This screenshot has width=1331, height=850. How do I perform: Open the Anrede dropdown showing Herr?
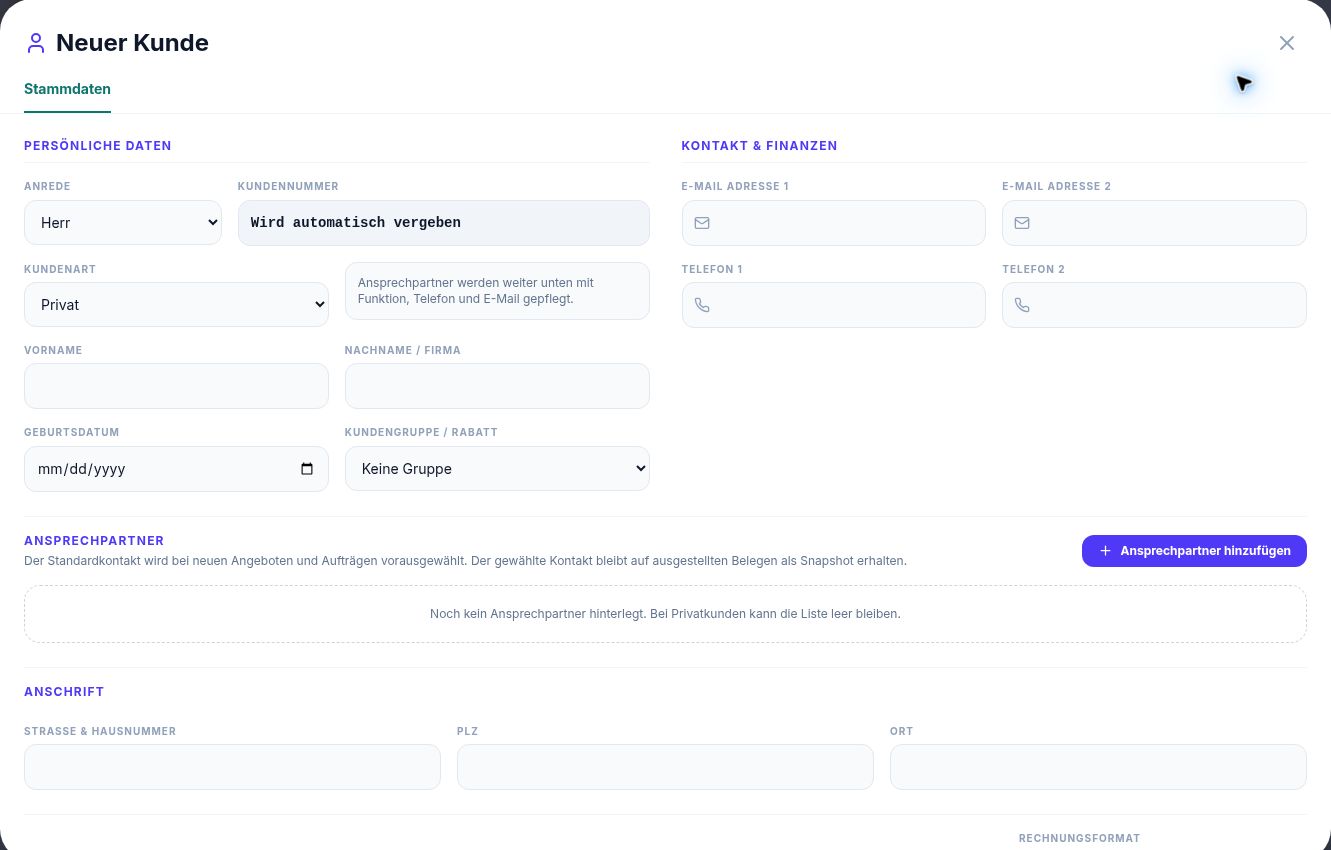123,223
